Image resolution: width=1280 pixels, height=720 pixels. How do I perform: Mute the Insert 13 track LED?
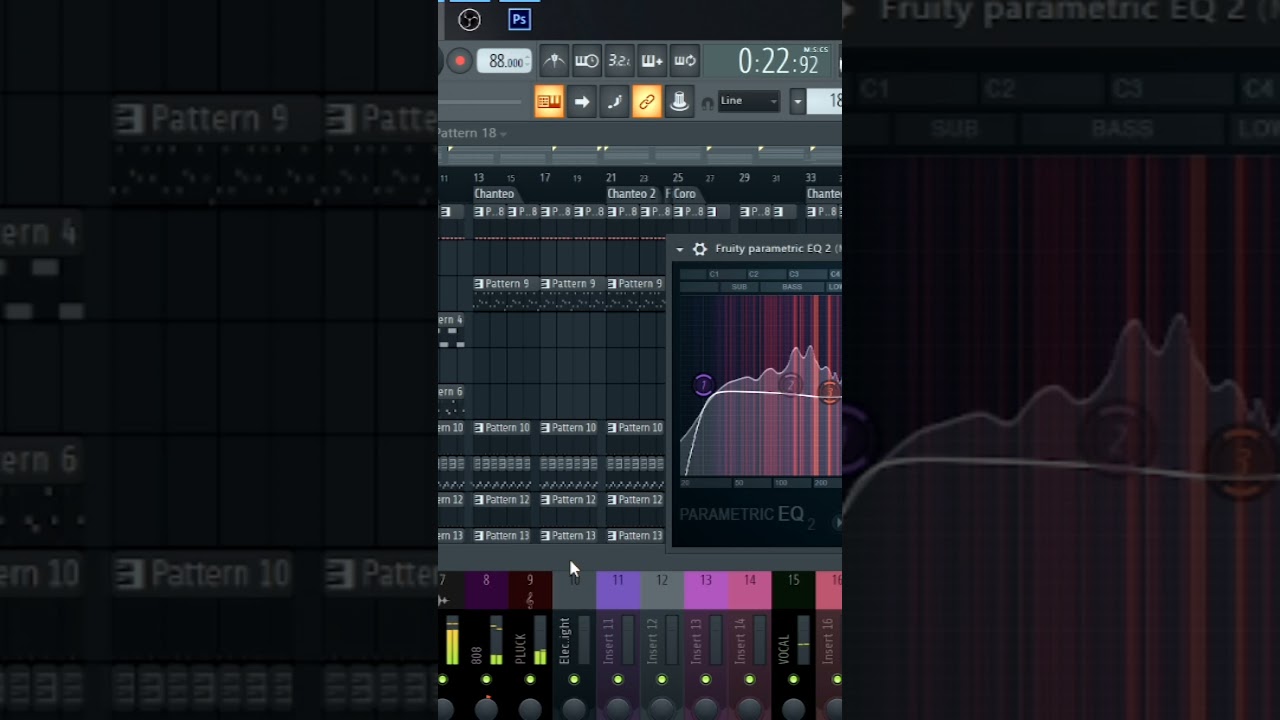pos(706,680)
